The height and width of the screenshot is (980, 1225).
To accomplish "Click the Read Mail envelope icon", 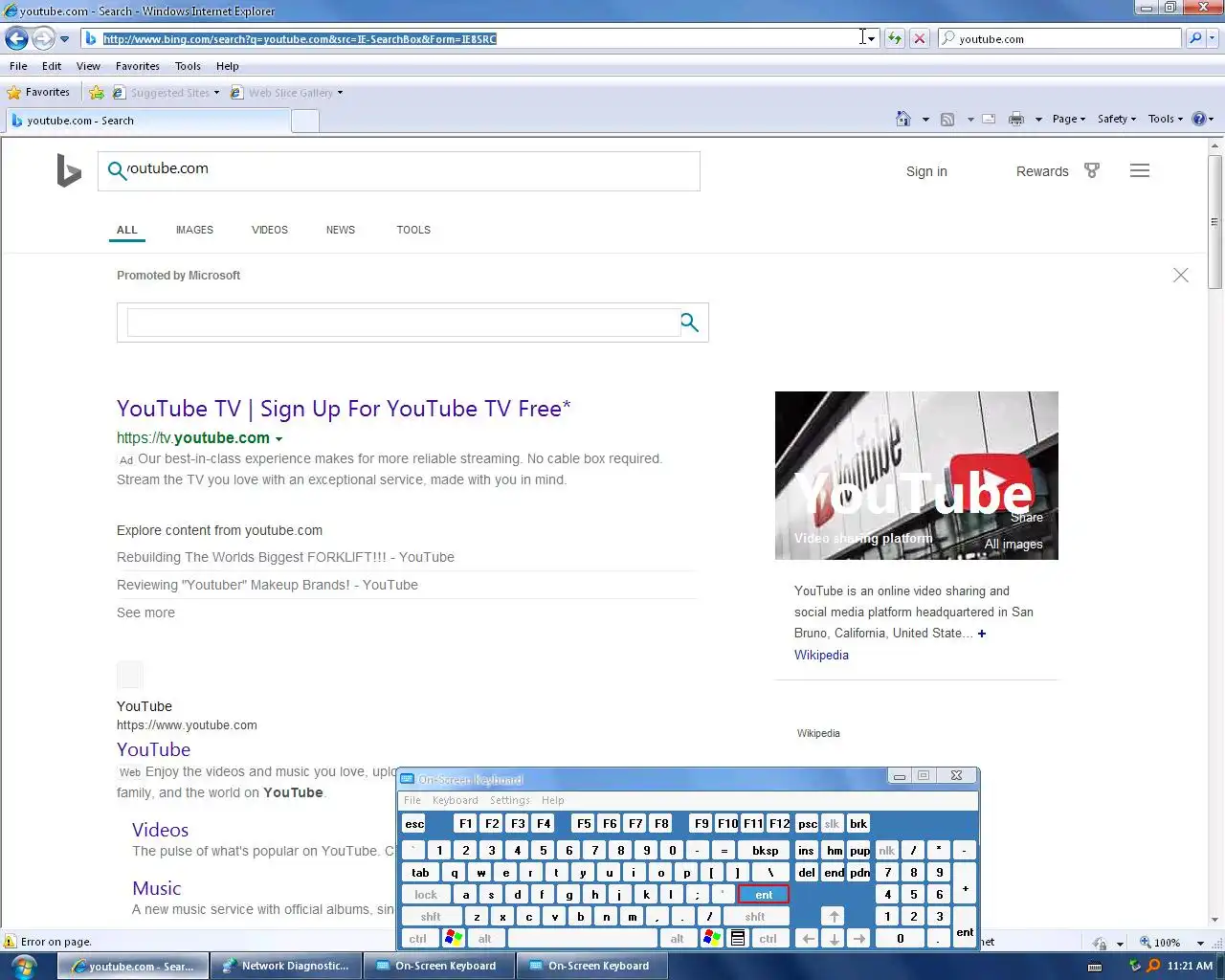I will click(x=990, y=119).
